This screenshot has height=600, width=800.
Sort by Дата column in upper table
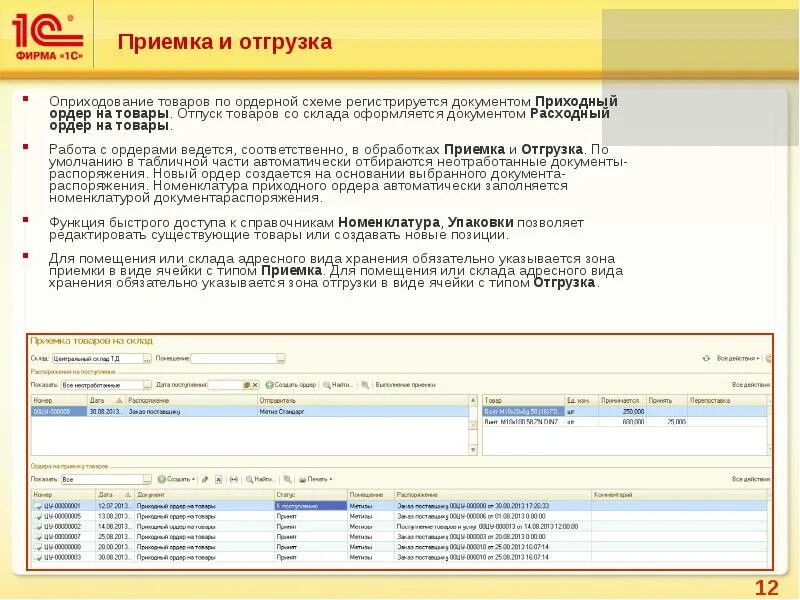pos(106,401)
